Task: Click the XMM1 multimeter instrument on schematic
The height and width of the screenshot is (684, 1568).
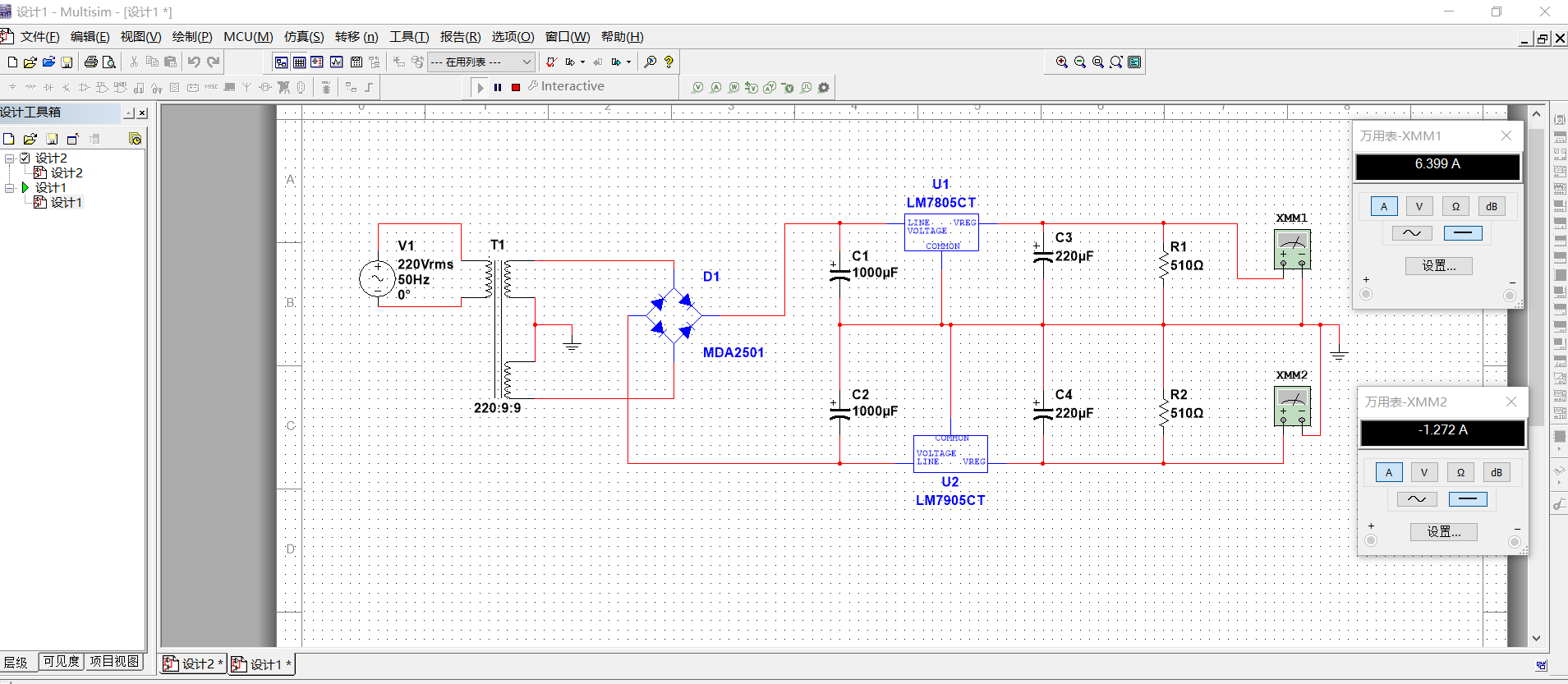Action: [1291, 249]
